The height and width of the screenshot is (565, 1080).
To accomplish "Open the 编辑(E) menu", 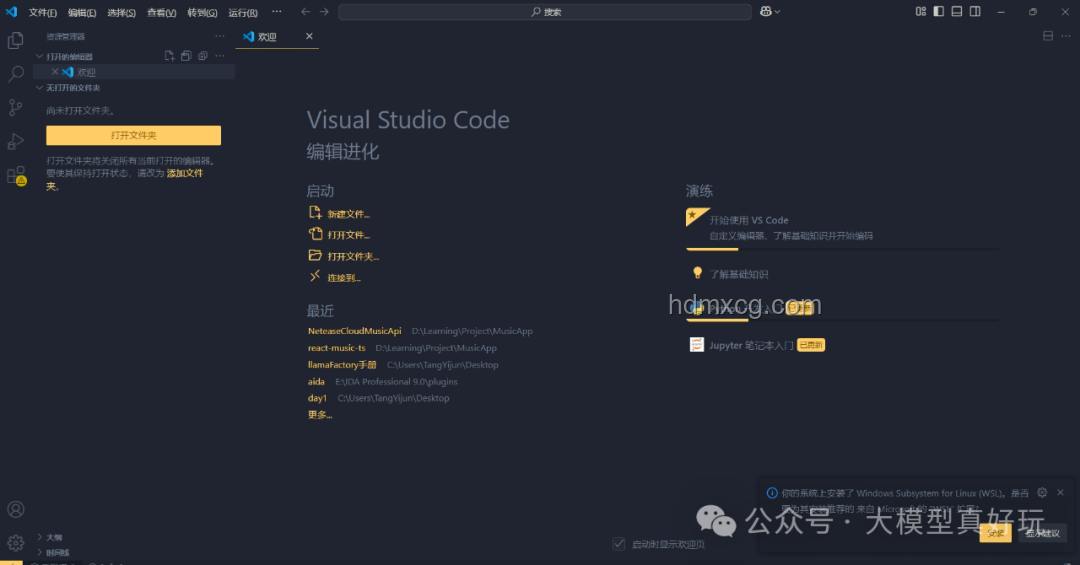I will click(x=82, y=12).
